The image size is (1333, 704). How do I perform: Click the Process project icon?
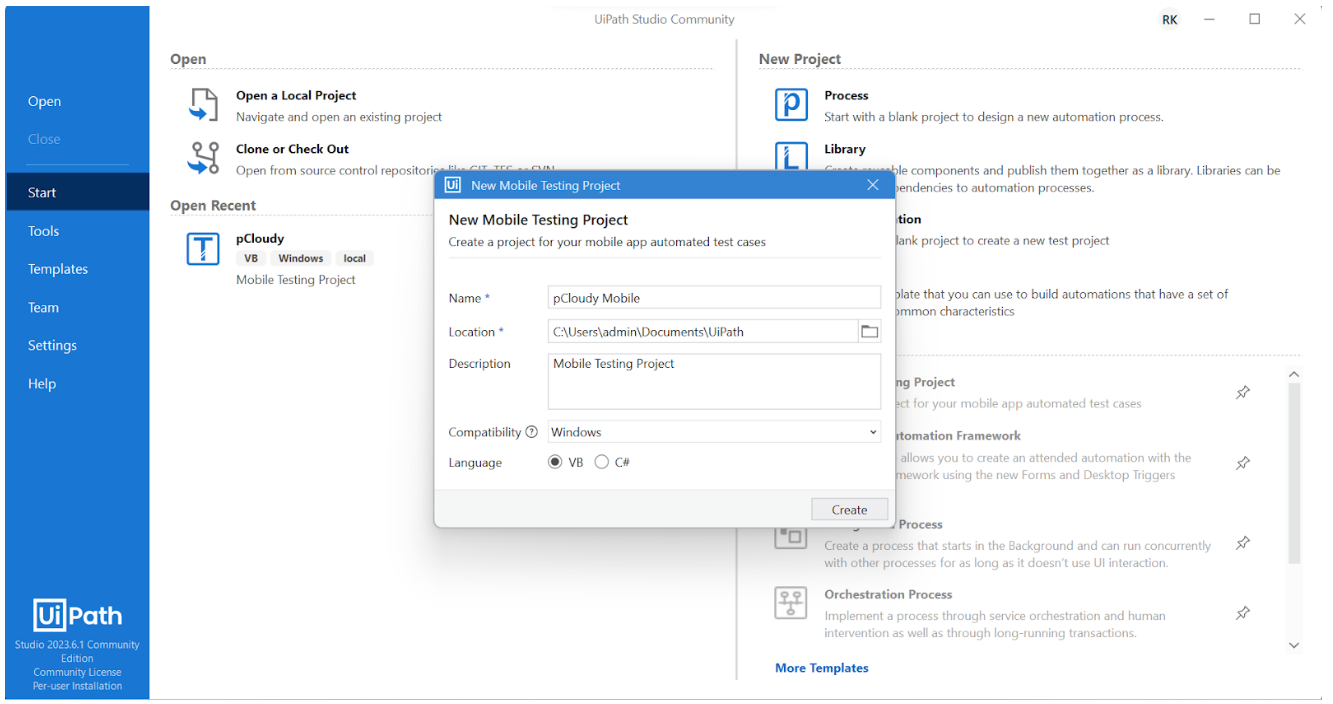click(791, 105)
